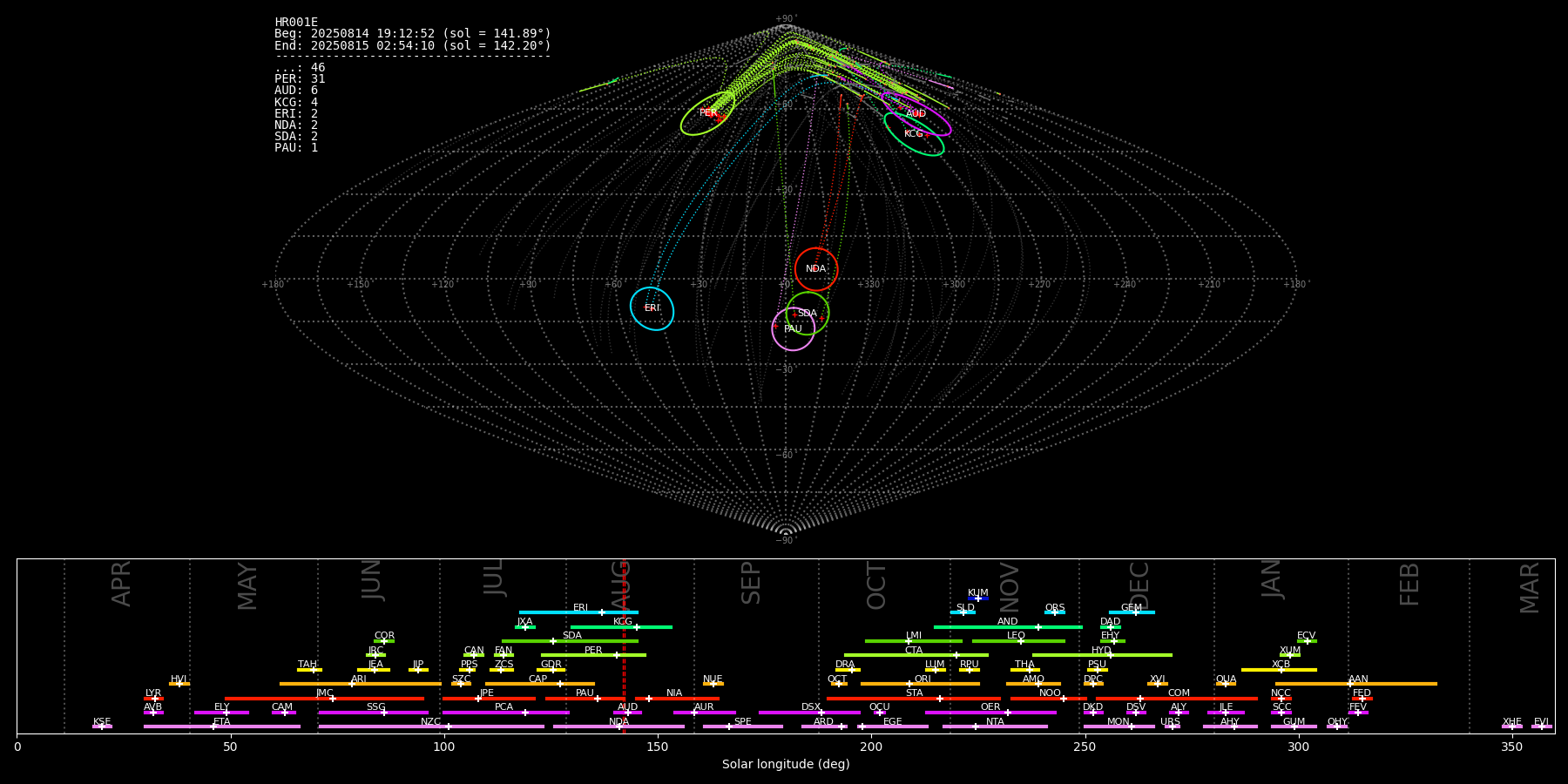Click the SPE shower bar in the timeline
The width and height of the screenshot is (1568, 784).
click(743, 727)
